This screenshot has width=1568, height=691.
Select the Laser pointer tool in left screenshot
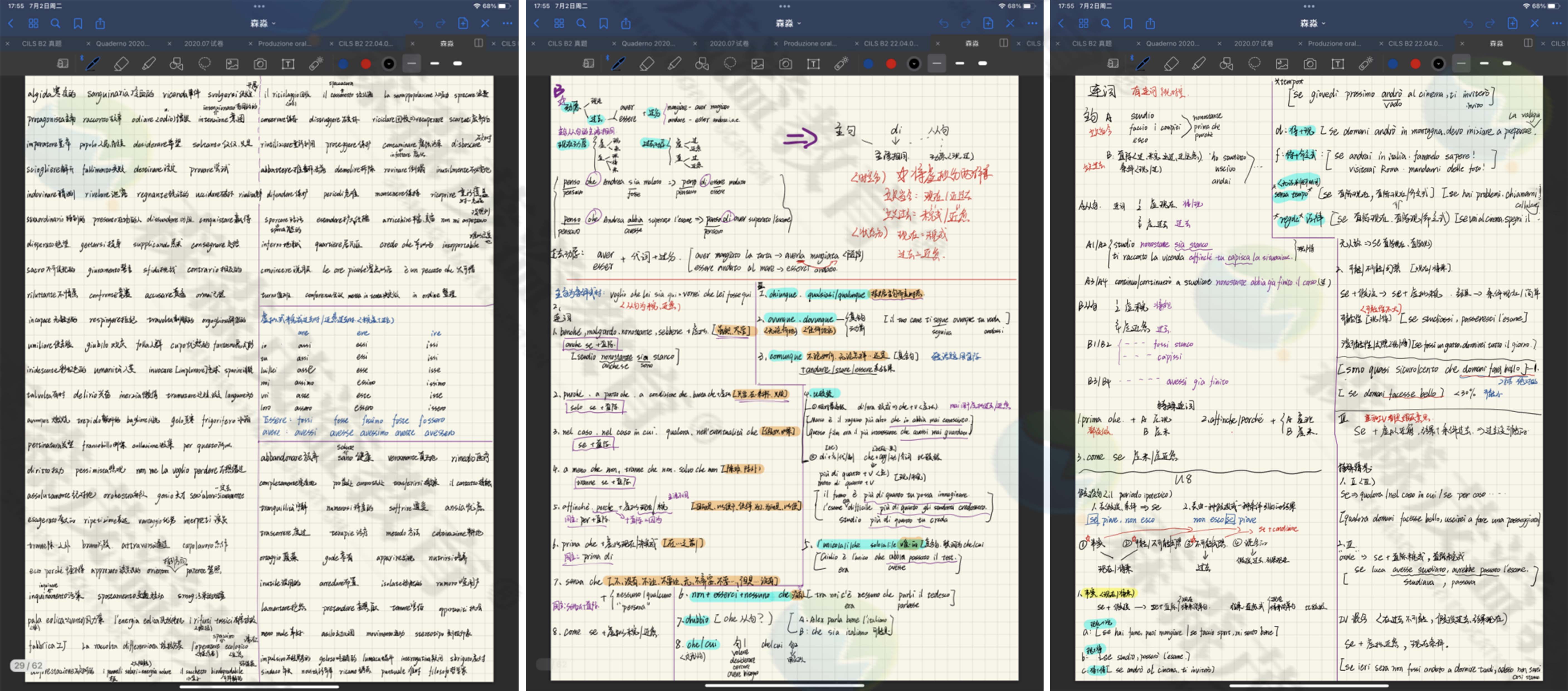316,63
